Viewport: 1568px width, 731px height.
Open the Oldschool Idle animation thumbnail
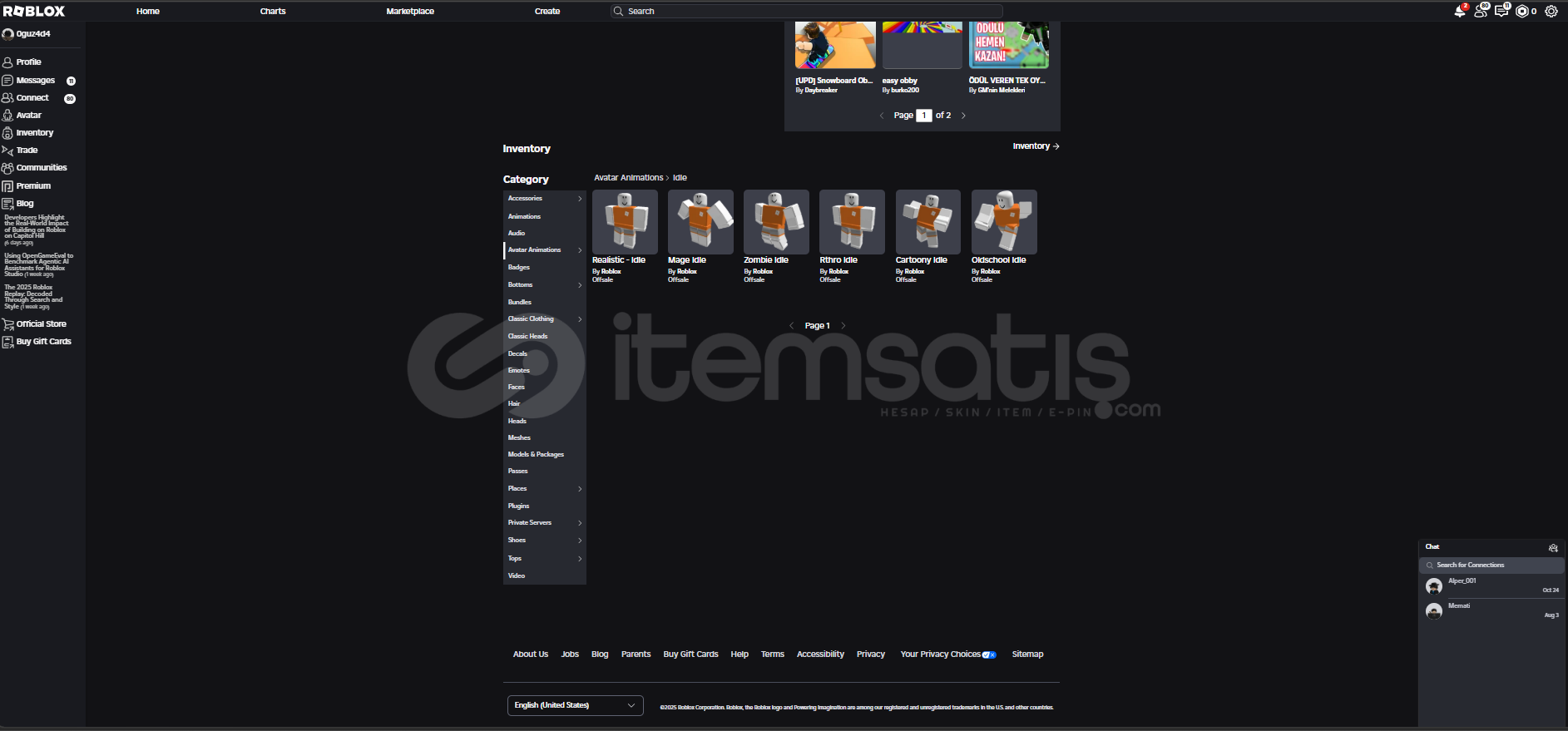[x=1004, y=222]
